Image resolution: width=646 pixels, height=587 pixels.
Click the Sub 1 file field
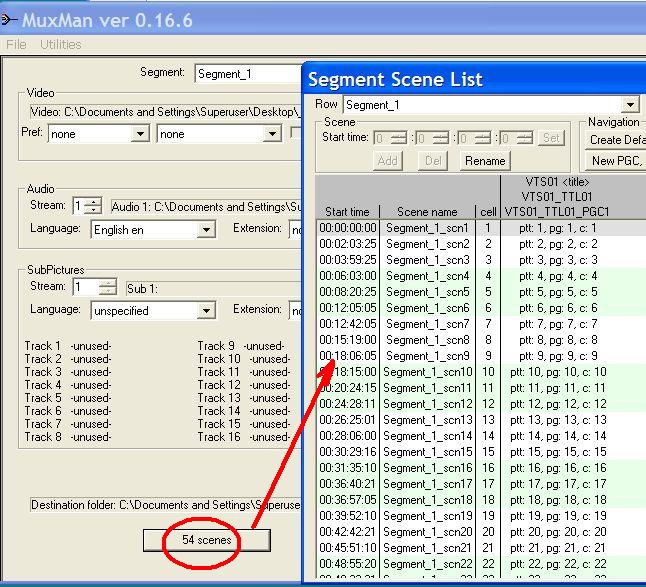214,289
